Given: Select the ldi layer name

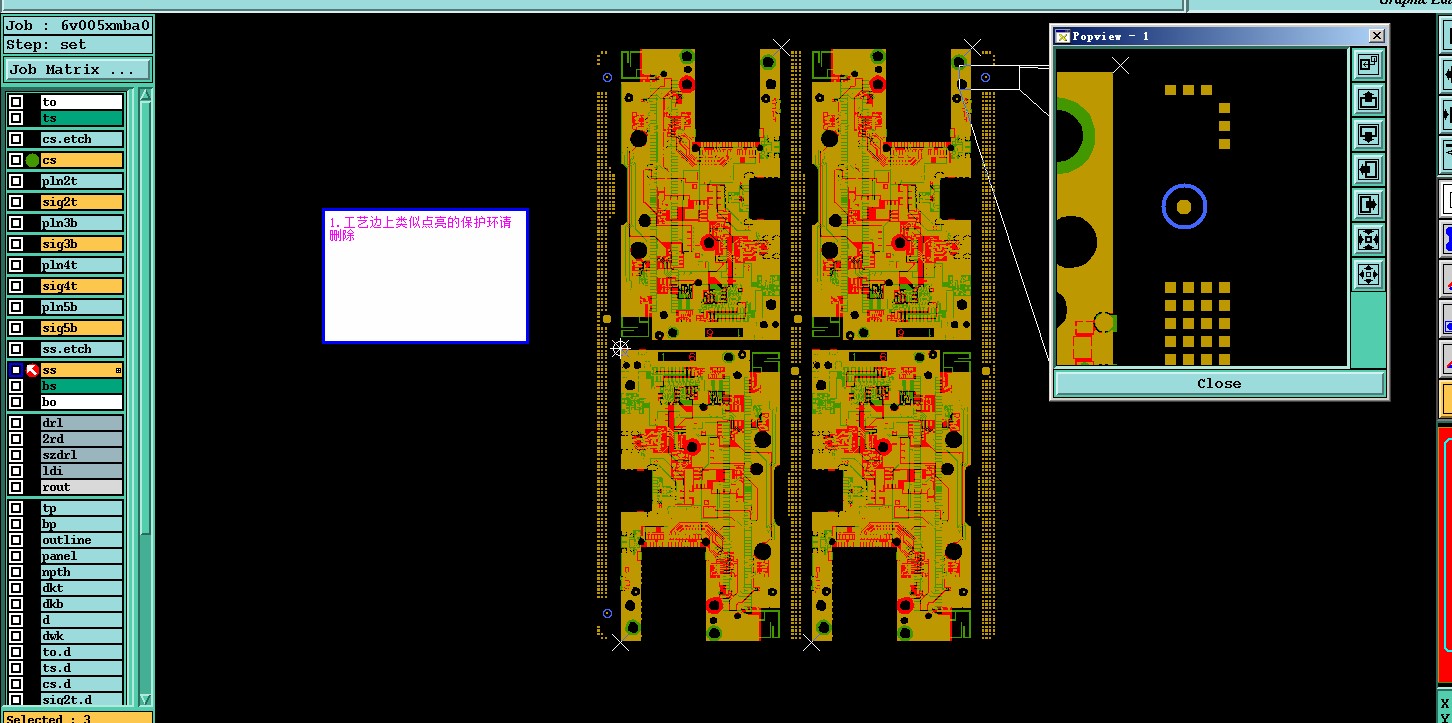Looking at the screenshot, I should 81,471.
